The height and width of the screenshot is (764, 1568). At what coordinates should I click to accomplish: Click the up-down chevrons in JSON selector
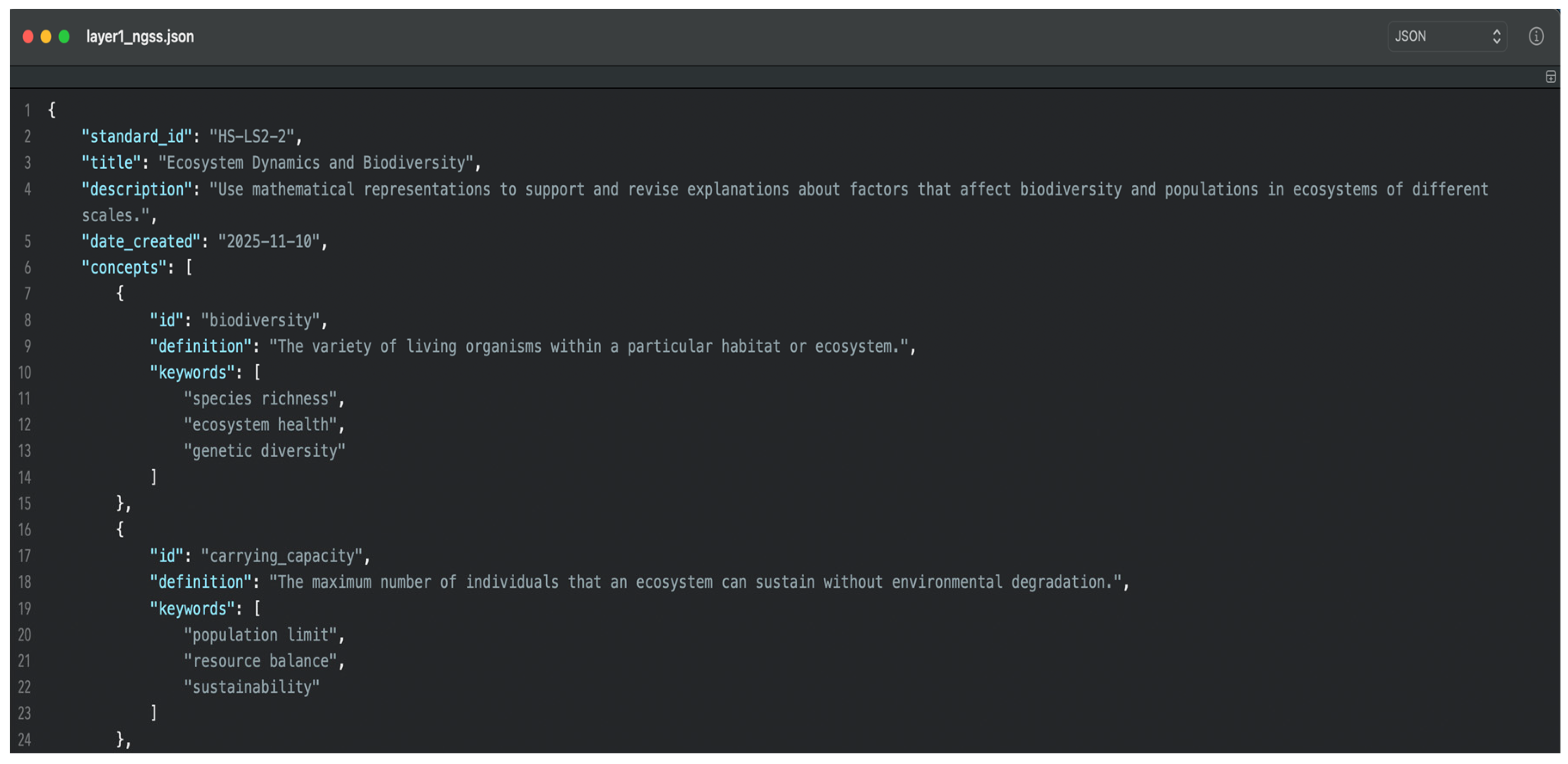(1496, 37)
